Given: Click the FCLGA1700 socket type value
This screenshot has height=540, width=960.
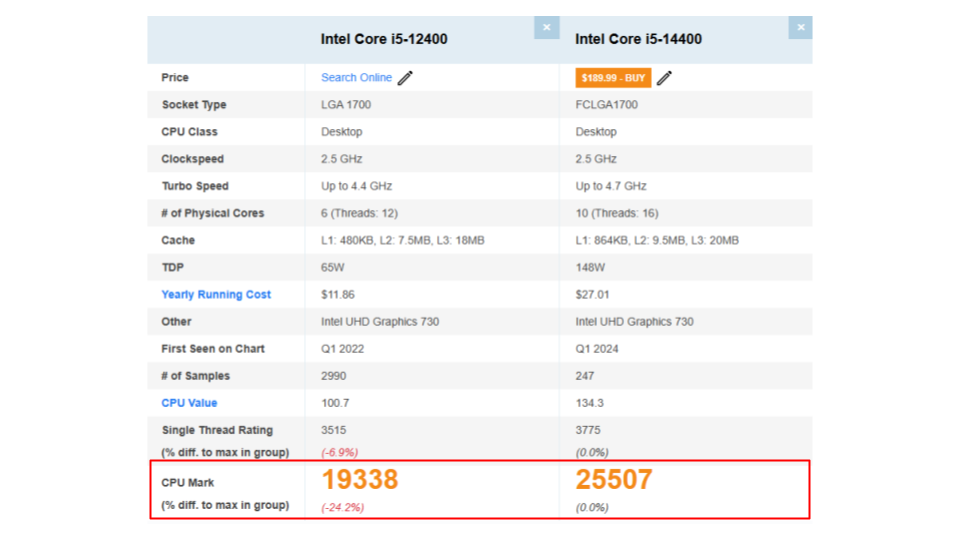Looking at the screenshot, I should click(x=606, y=105).
